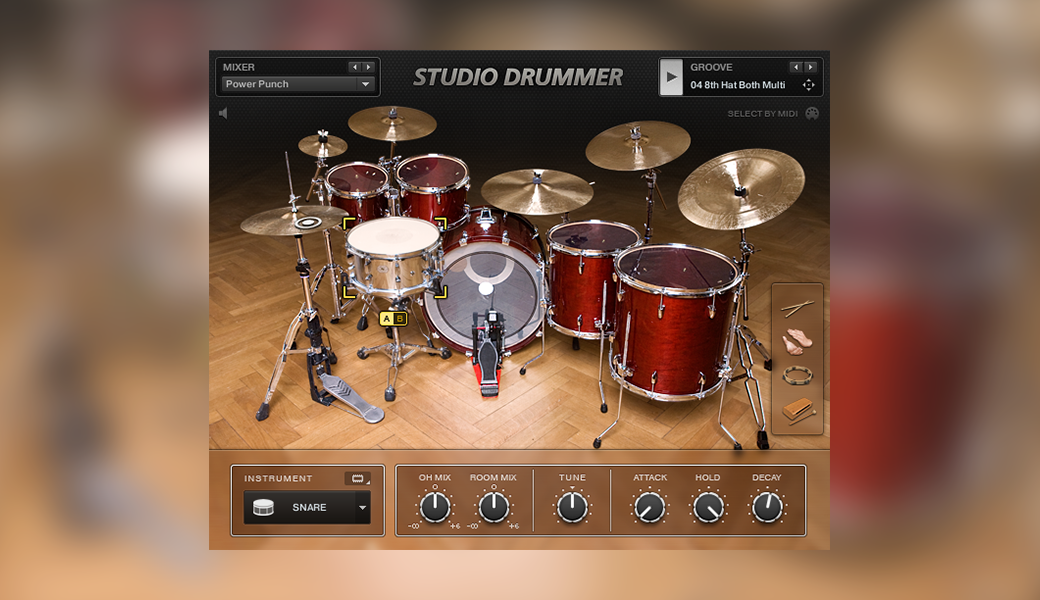This screenshot has height=600, width=1040.
Task: Click the small splash cymbal
Action: [x=322, y=145]
